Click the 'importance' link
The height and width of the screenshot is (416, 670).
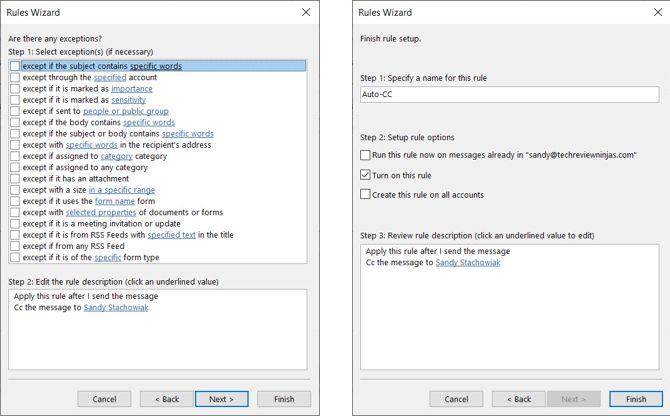coord(131,88)
